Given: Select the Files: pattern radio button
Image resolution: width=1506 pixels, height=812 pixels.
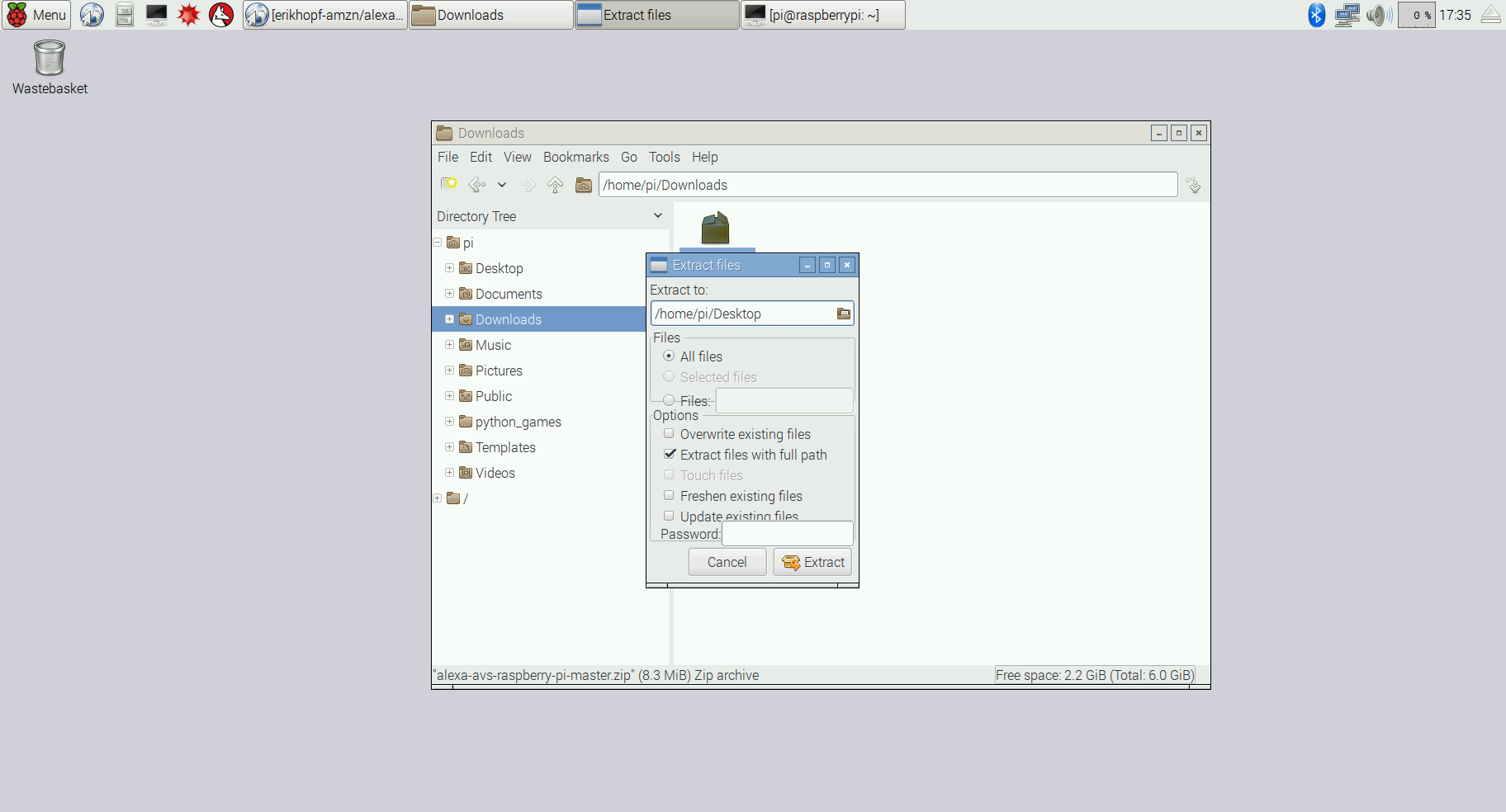Looking at the screenshot, I should 669,400.
